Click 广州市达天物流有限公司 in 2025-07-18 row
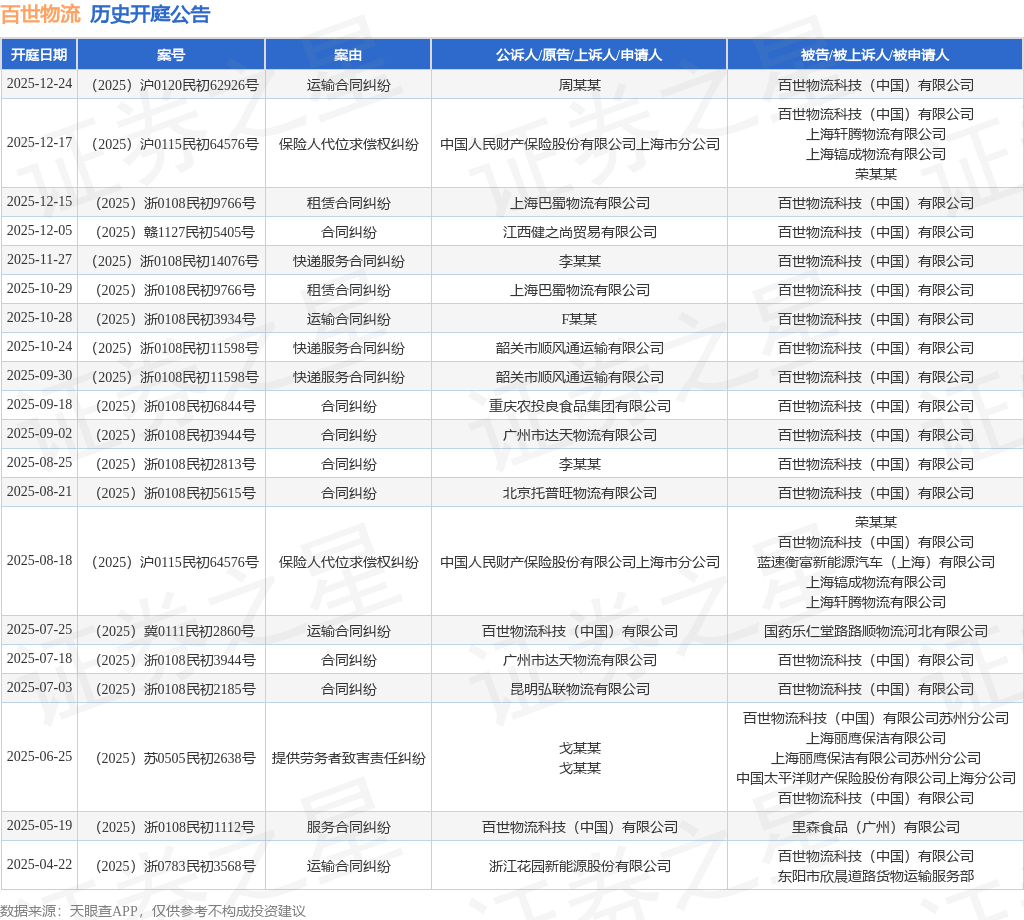The height and width of the screenshot is (920, 1024). click(x=579, y=660)
